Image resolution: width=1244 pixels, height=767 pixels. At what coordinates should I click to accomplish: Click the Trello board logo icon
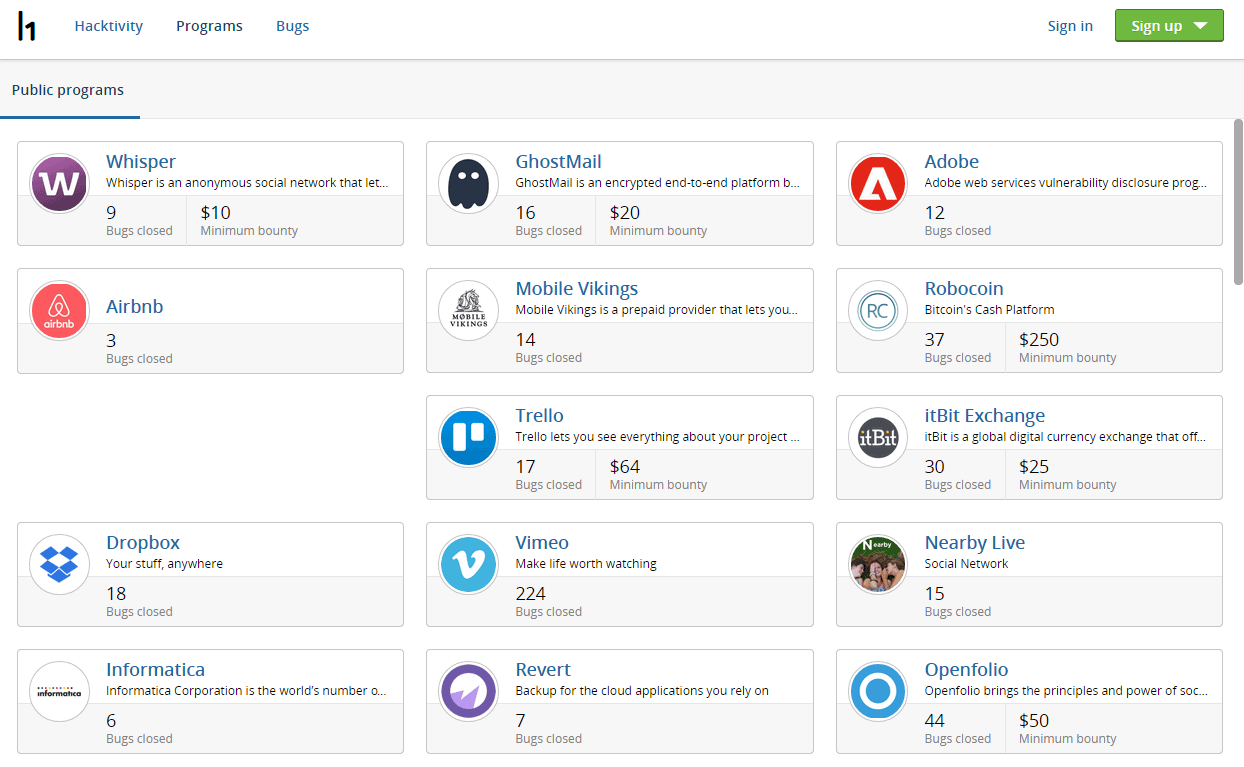[468, 438]
